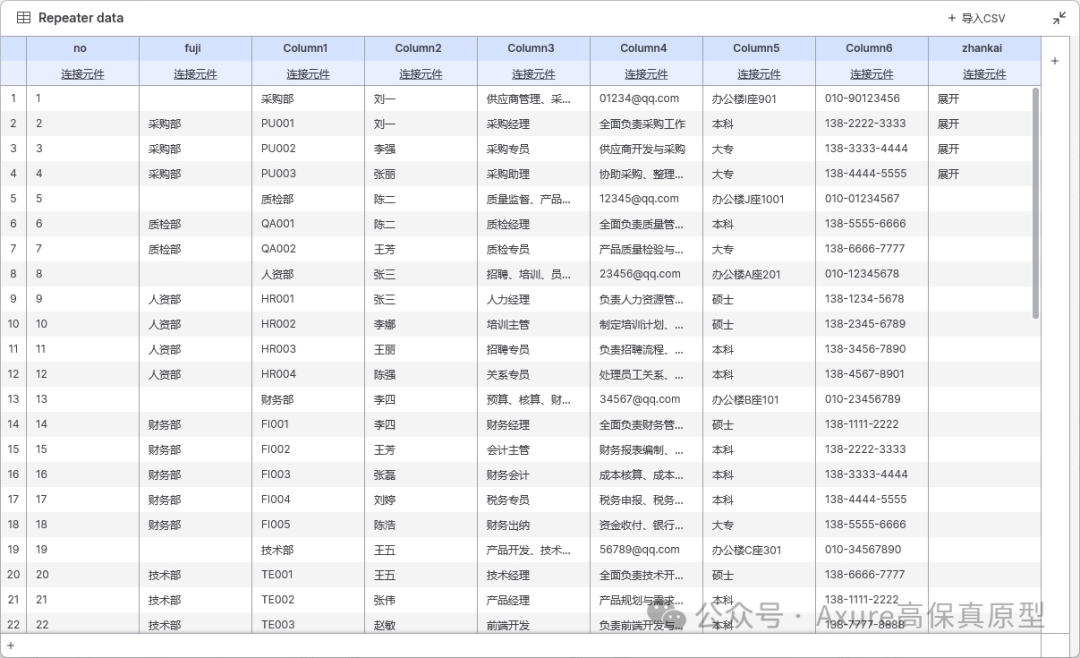Click cell 138-3456-7890
The height and width of the screenshot is (658, 1080).
tap(872, 349)
